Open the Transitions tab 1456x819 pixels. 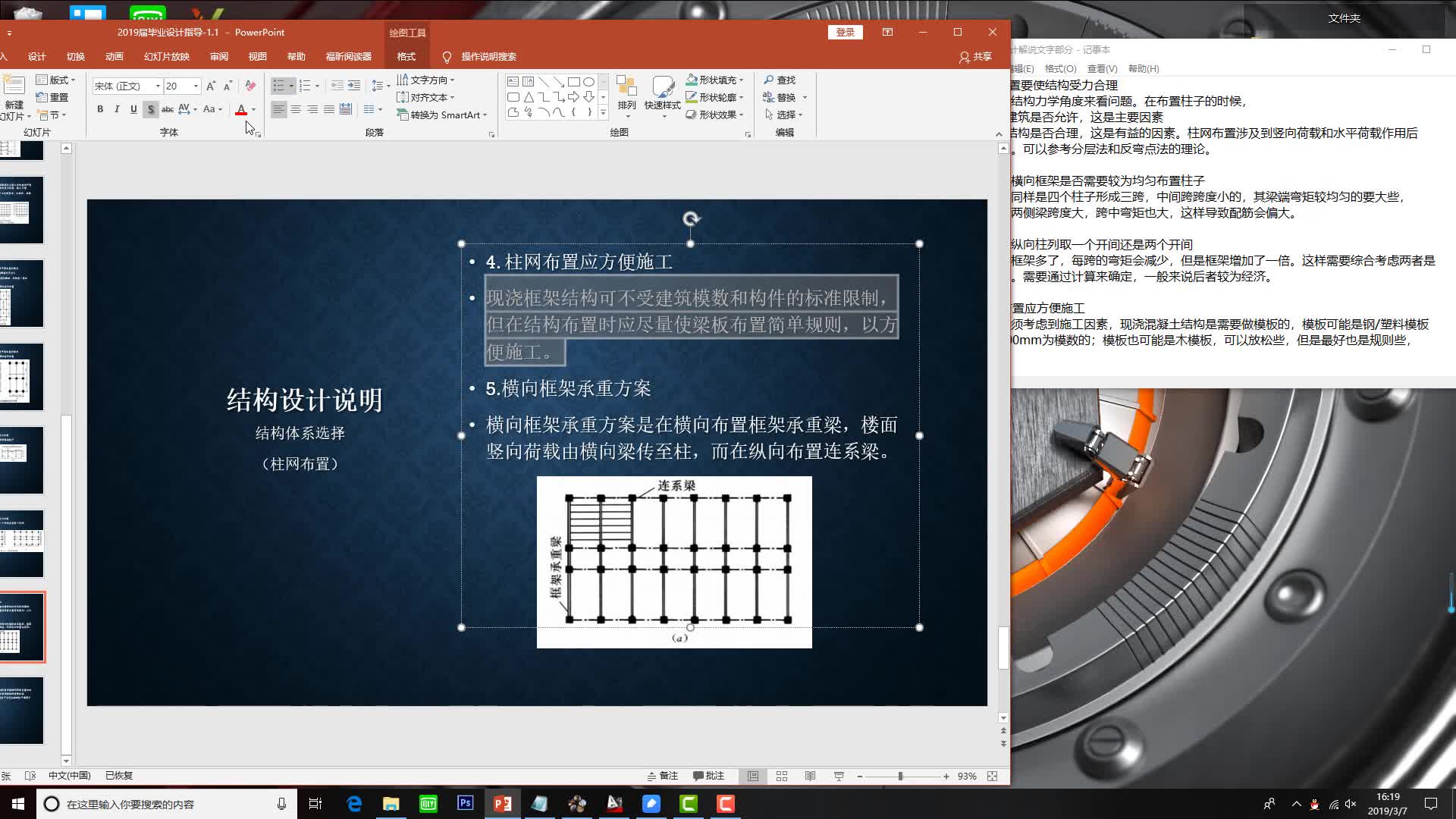(76, 57)
